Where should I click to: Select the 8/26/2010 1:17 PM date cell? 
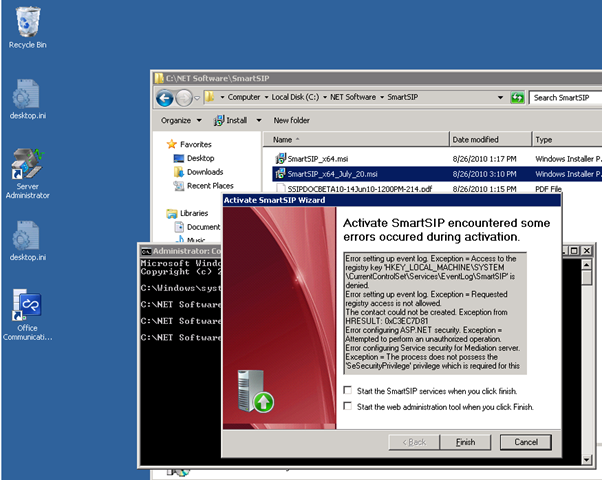click(x=484, y=159)
